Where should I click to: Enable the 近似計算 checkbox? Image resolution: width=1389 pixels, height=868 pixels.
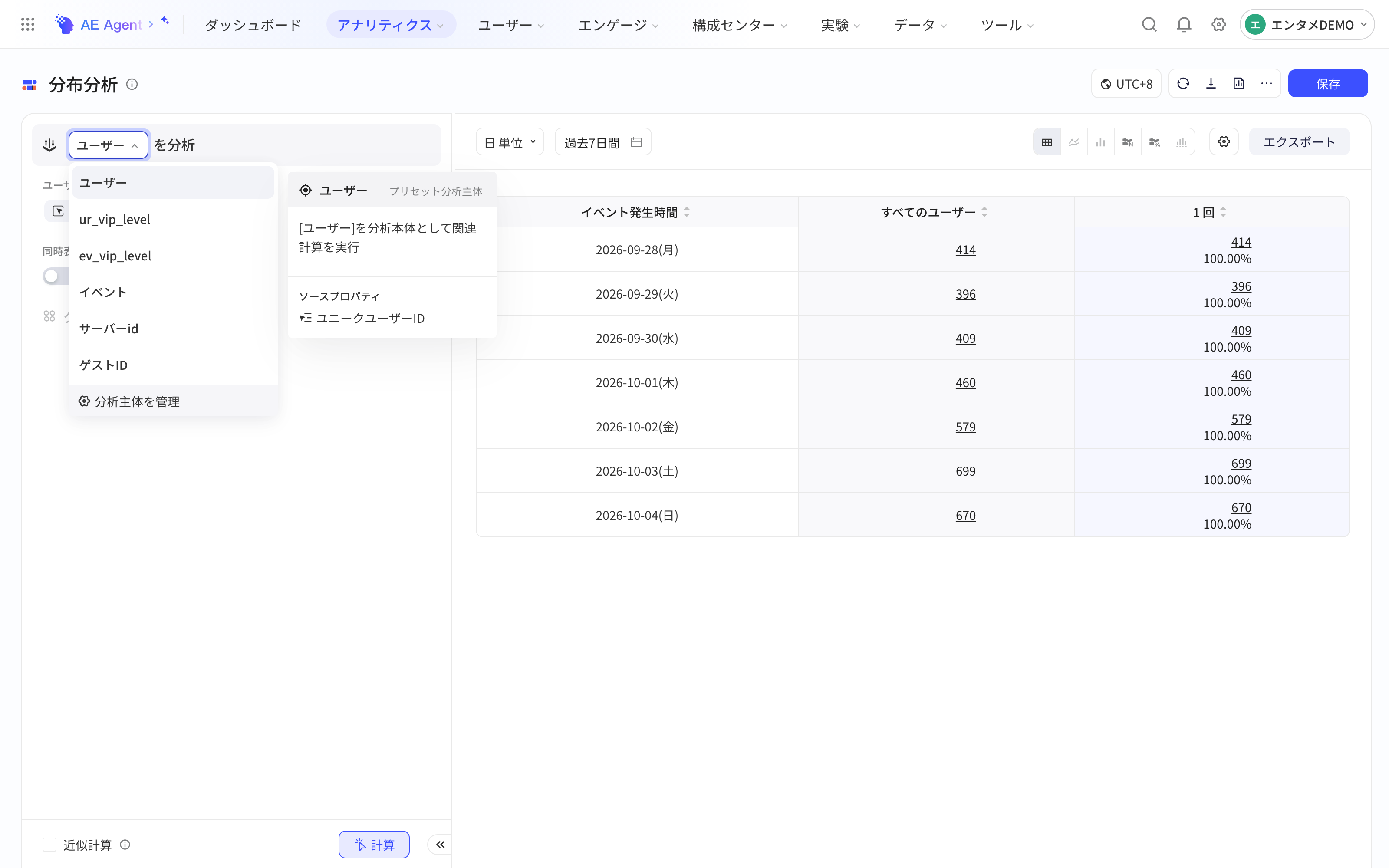click(49, 845)
